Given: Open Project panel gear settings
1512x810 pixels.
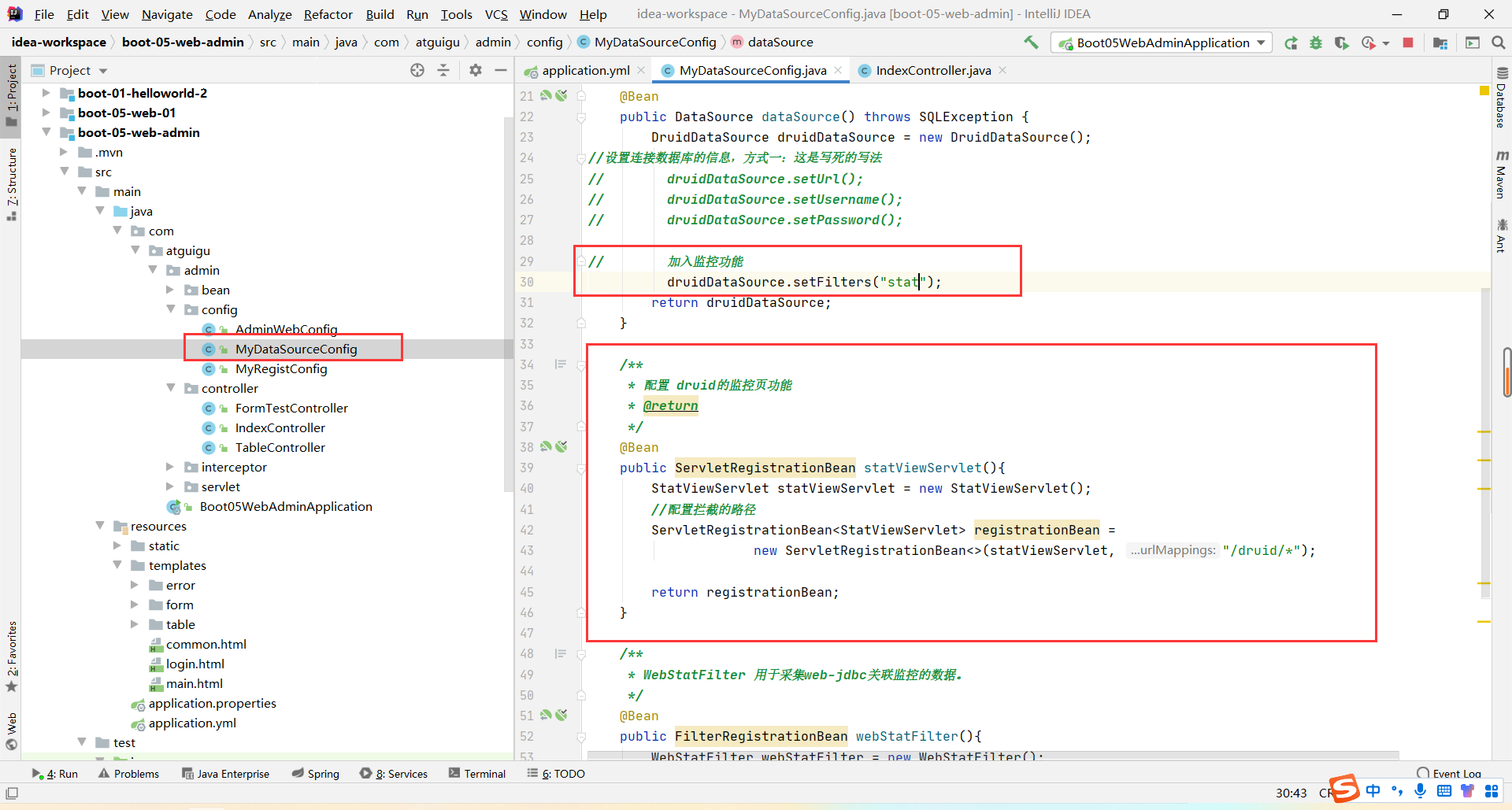Looking at the screenshot, I should (x=475, y=70).
